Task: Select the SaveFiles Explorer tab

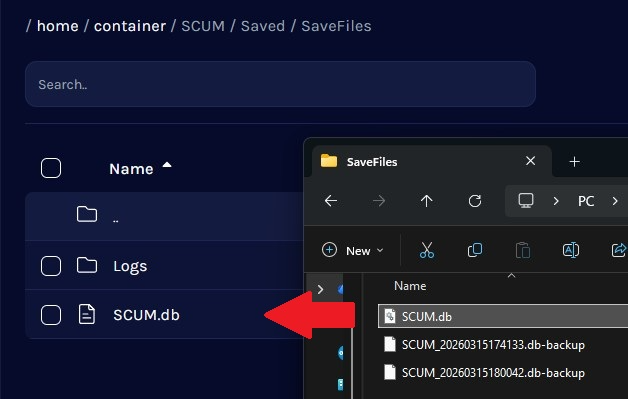Action: tap(432, 161)
